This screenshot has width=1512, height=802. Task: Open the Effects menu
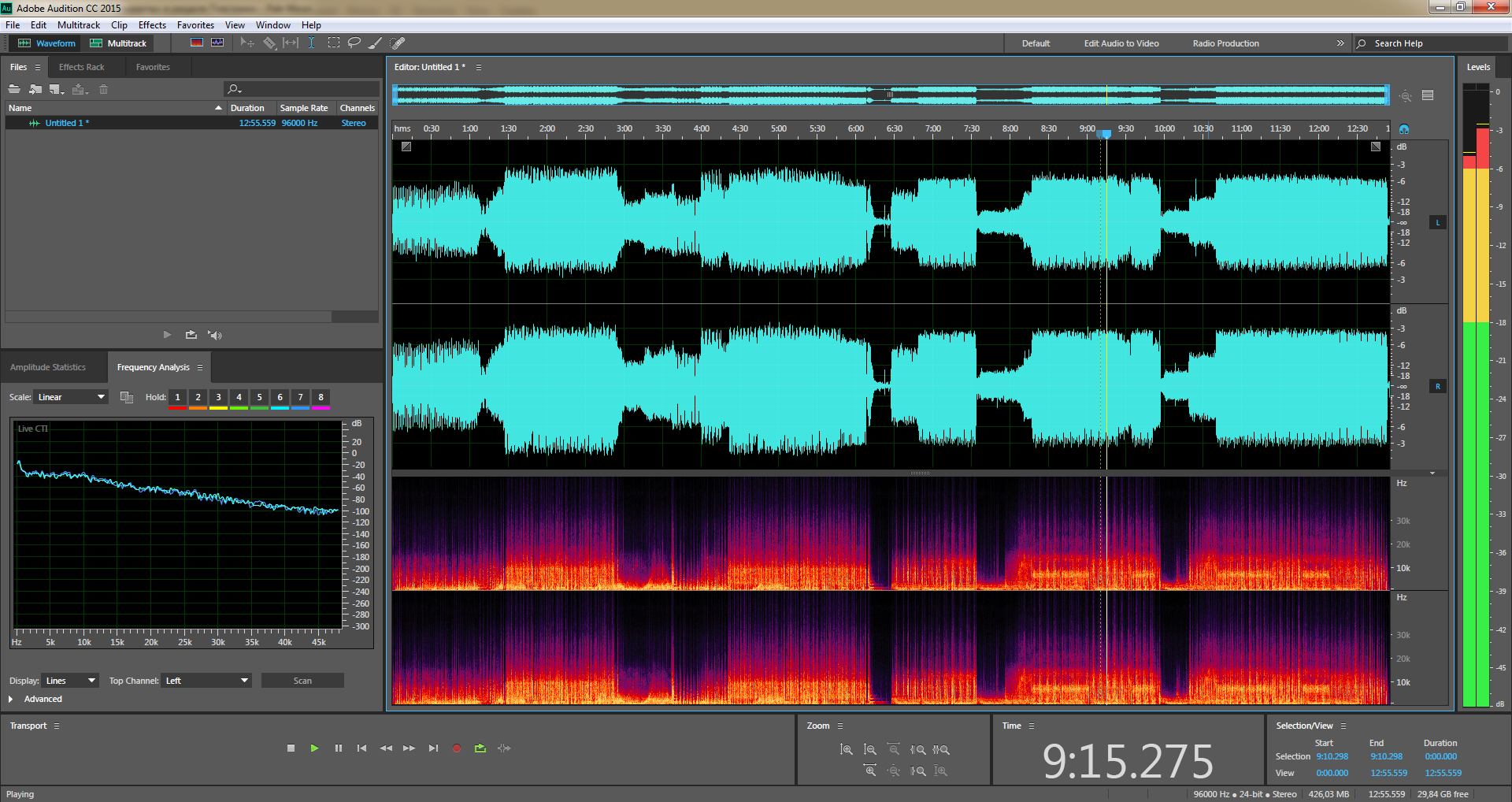[152, 25]
